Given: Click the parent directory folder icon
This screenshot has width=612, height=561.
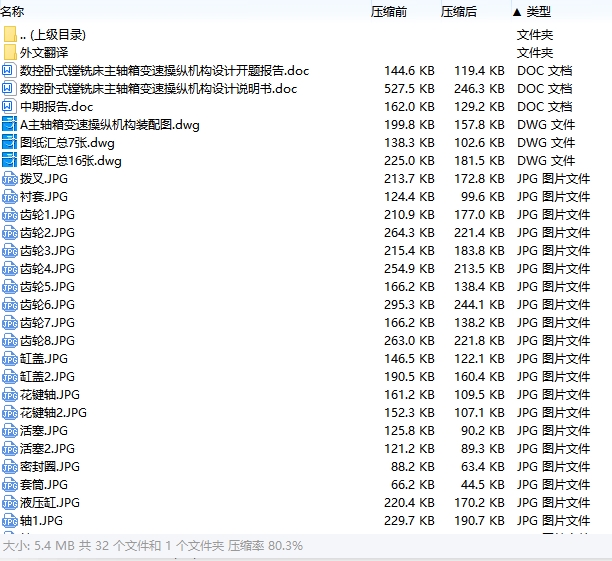Looking at the screenshot, I should point(10,34).
